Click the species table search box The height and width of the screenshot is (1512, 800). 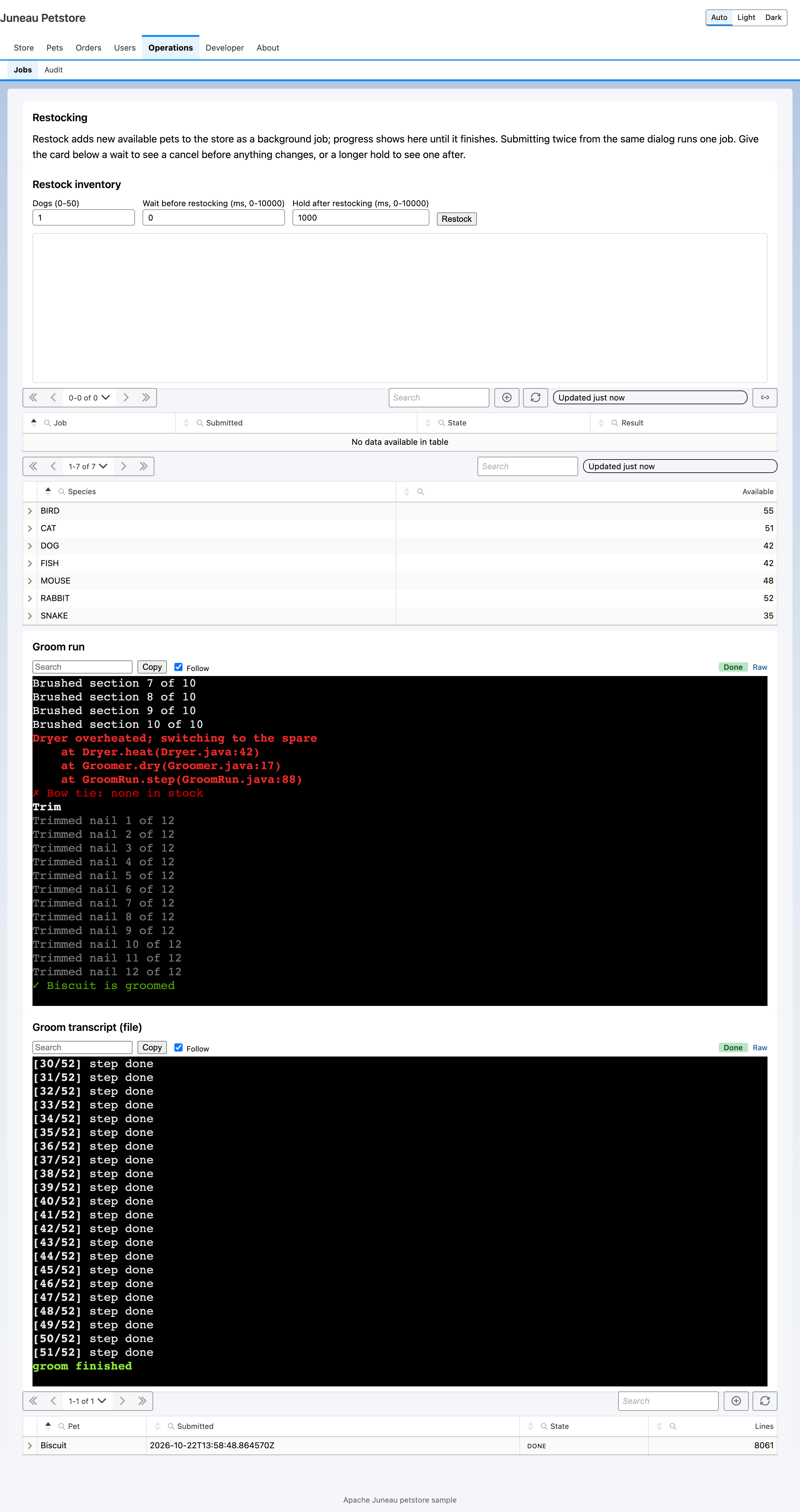[527, 466]
